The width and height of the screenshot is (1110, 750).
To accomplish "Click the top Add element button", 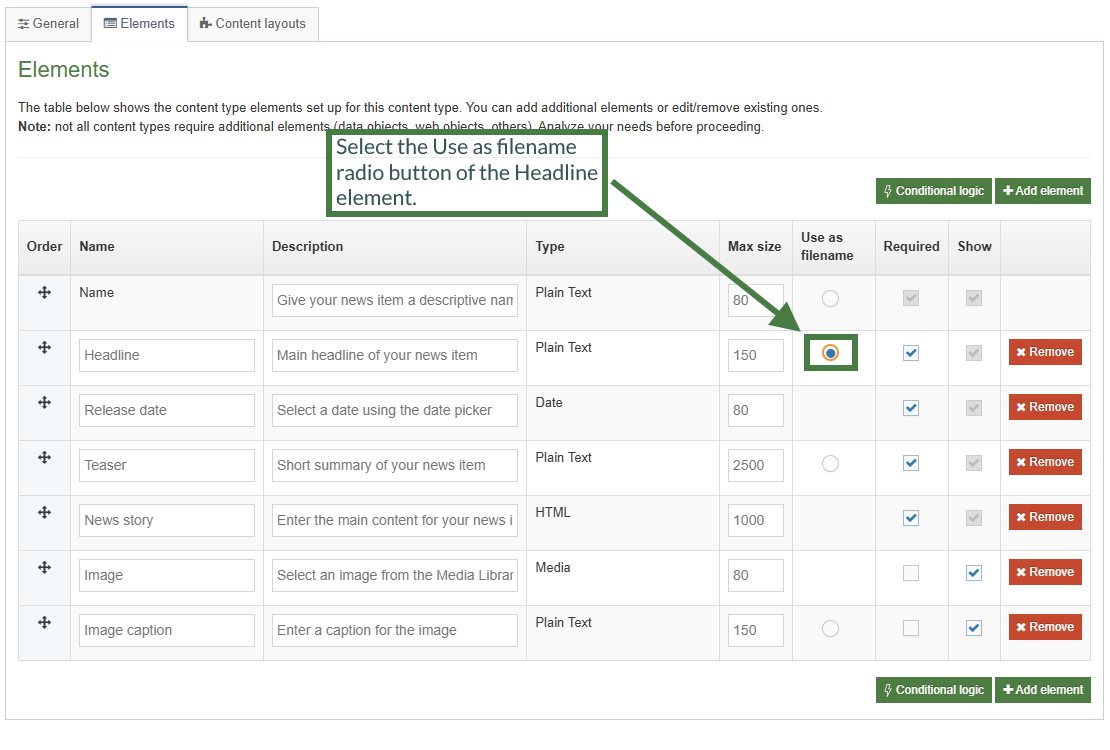I will pyautogui.click(x=1042, y=190).
